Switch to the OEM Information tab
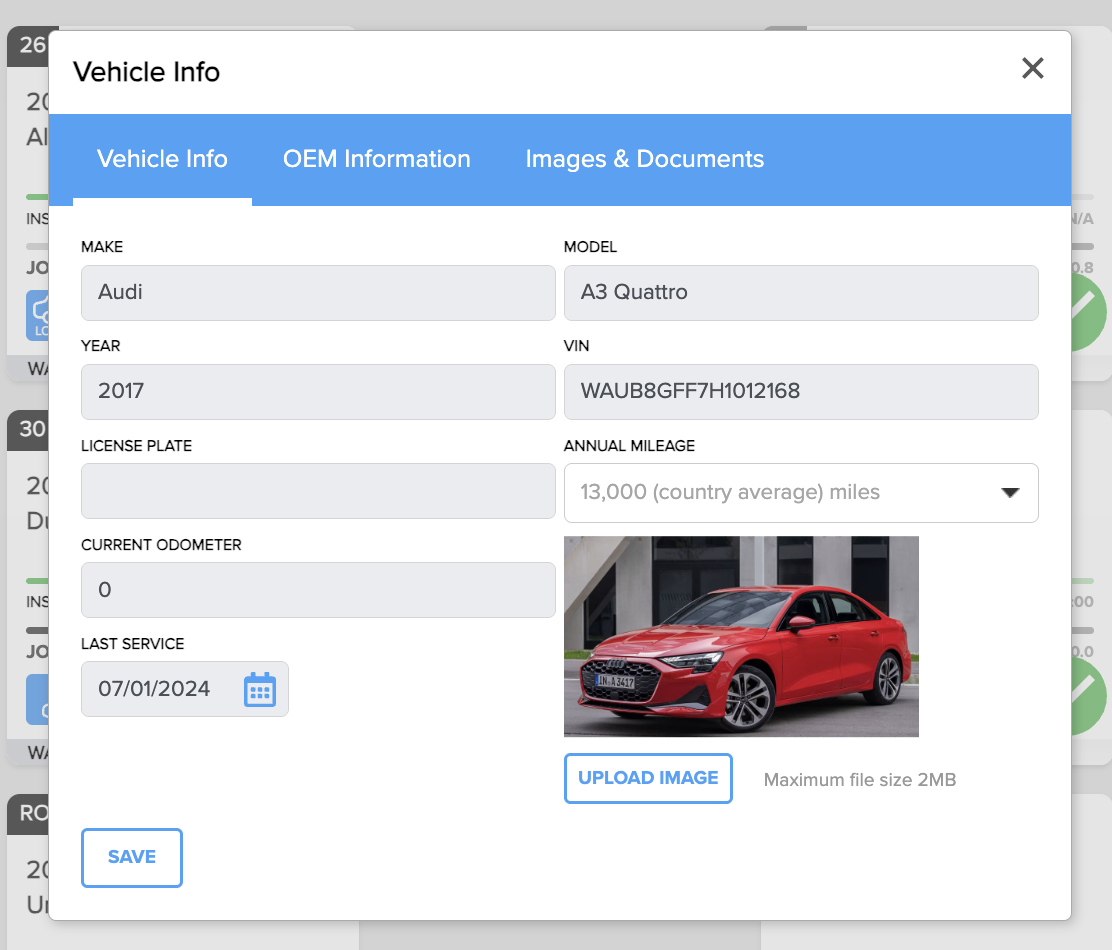This screenshot has width=1112, height=950. [377, 159]
